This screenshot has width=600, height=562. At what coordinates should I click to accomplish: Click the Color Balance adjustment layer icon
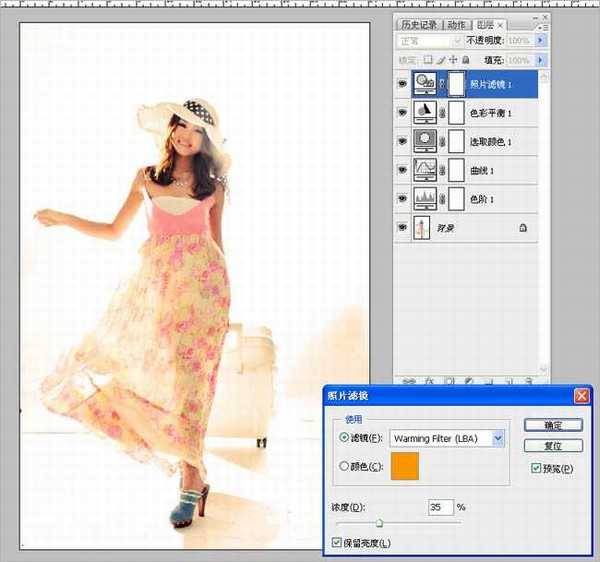[x=425, y=113]
